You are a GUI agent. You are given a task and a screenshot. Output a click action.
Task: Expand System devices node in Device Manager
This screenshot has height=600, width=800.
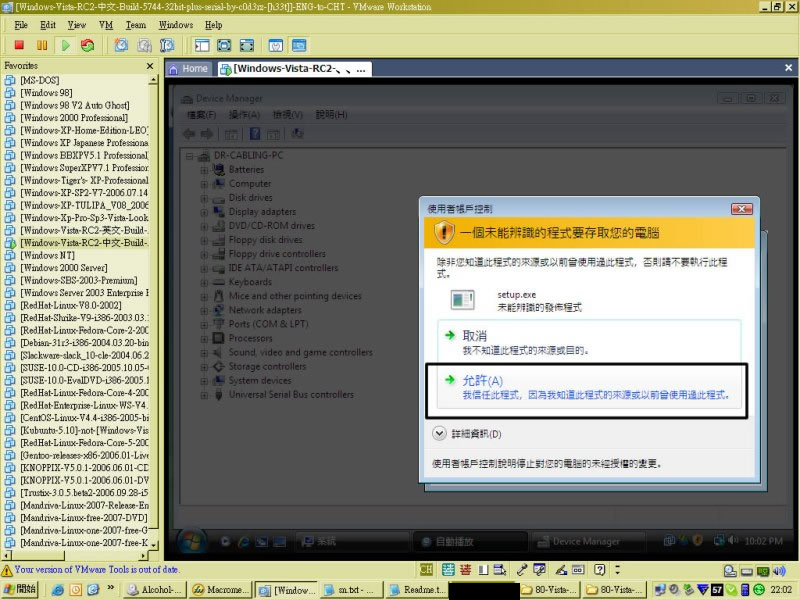click(x=204, y=381)
